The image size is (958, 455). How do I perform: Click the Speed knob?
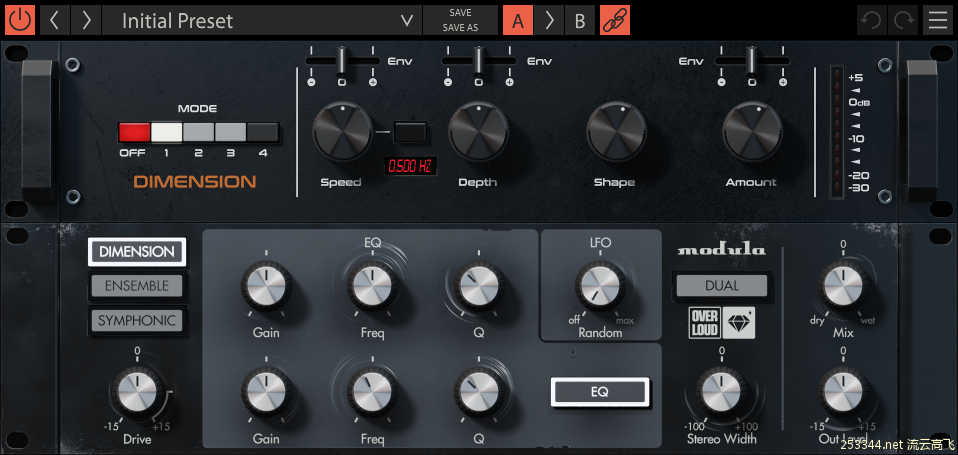[x=342, y=132]
